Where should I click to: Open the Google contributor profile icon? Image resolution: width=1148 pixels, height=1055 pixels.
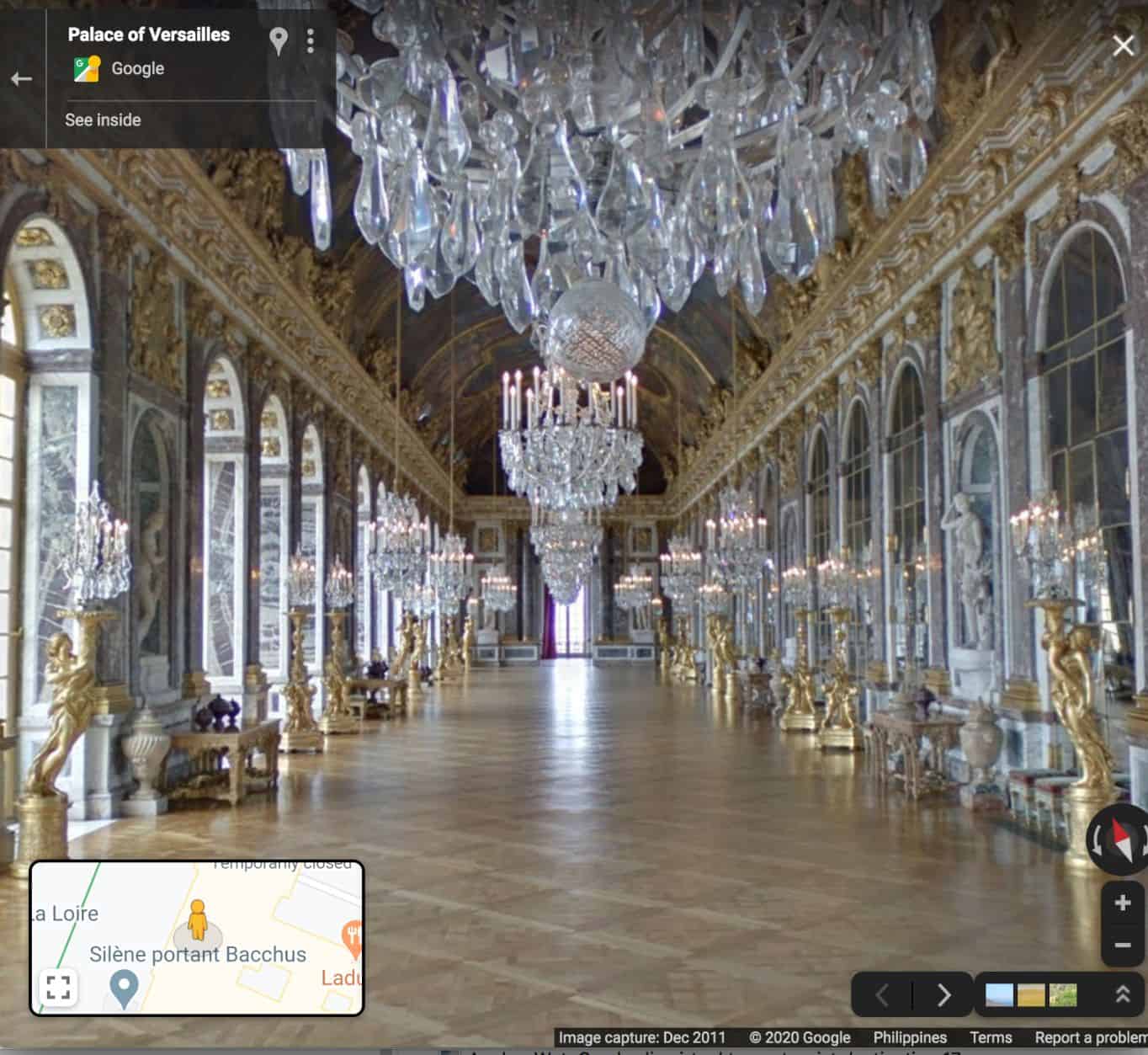(x=87, y=68)
